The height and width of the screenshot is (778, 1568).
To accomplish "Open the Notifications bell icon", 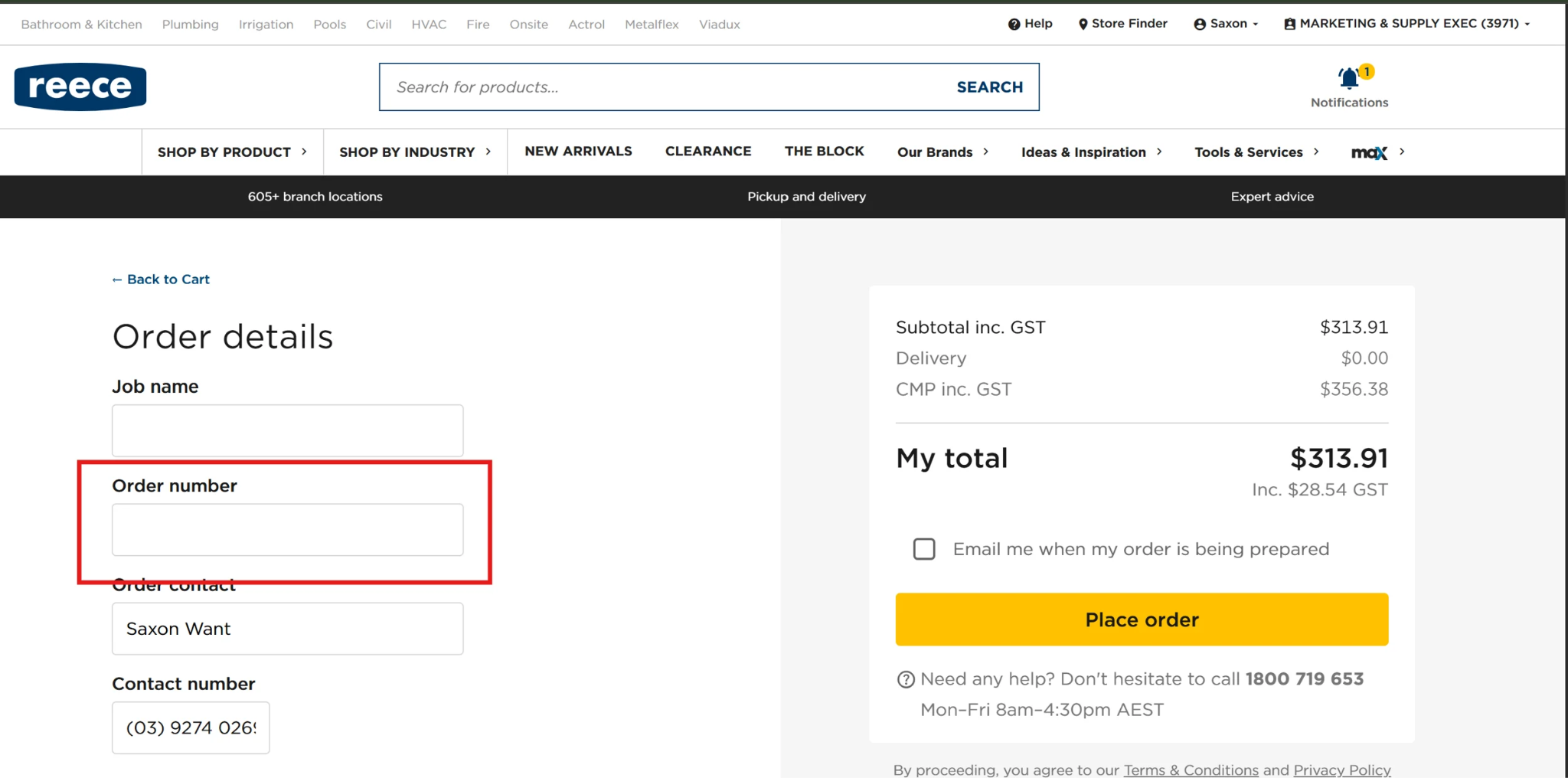I will (1349, 78).
